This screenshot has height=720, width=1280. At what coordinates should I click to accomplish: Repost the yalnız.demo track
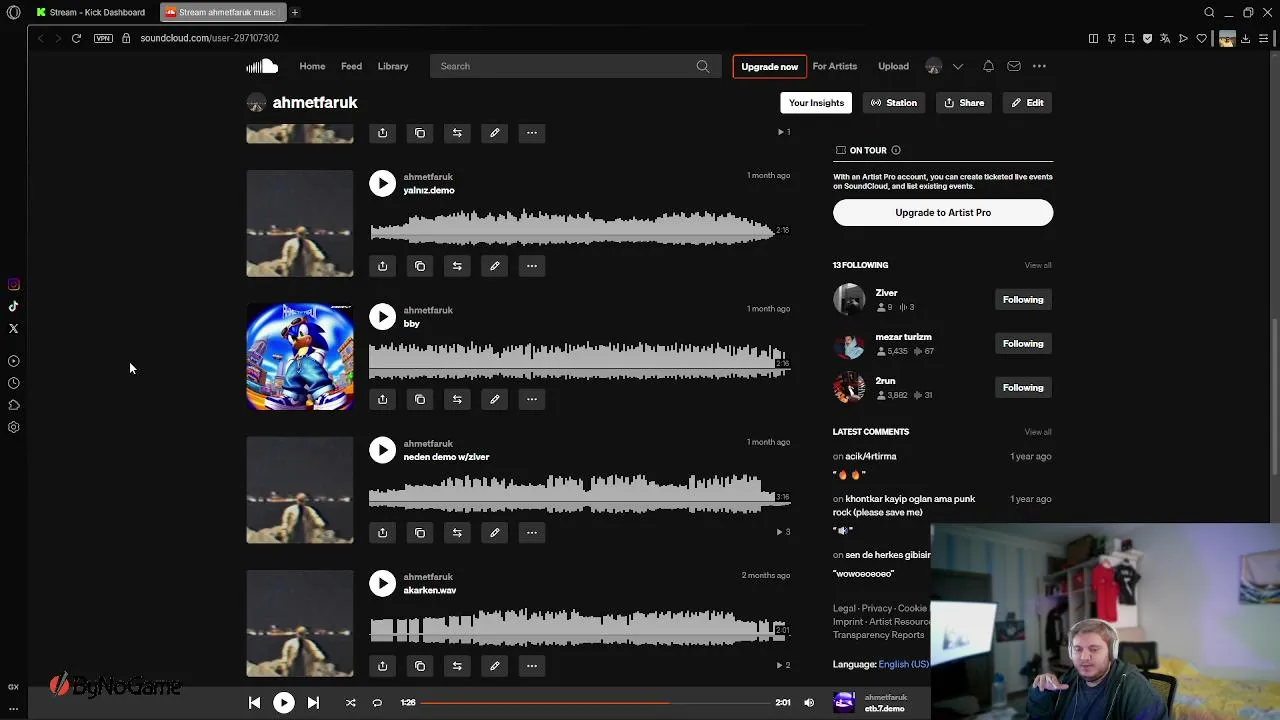click(x=457, y=266)
